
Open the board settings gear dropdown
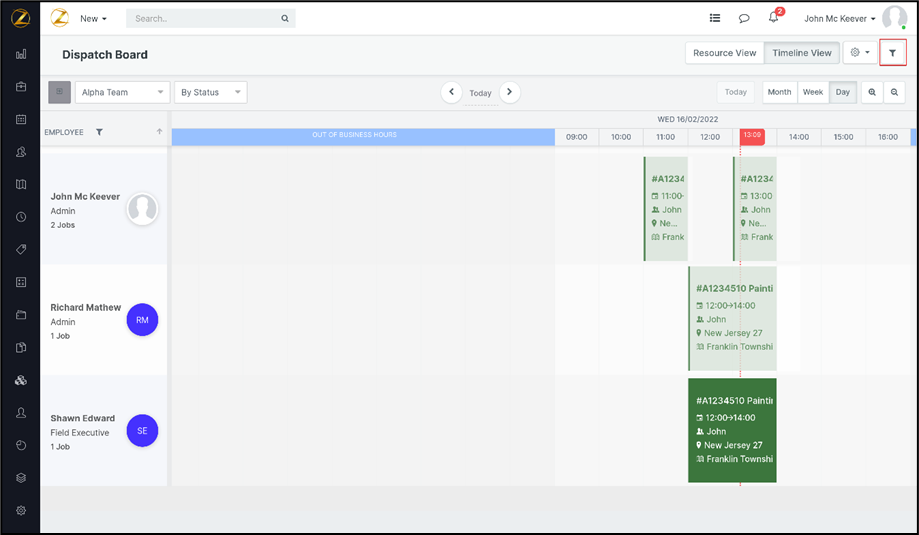coord(860,53)
